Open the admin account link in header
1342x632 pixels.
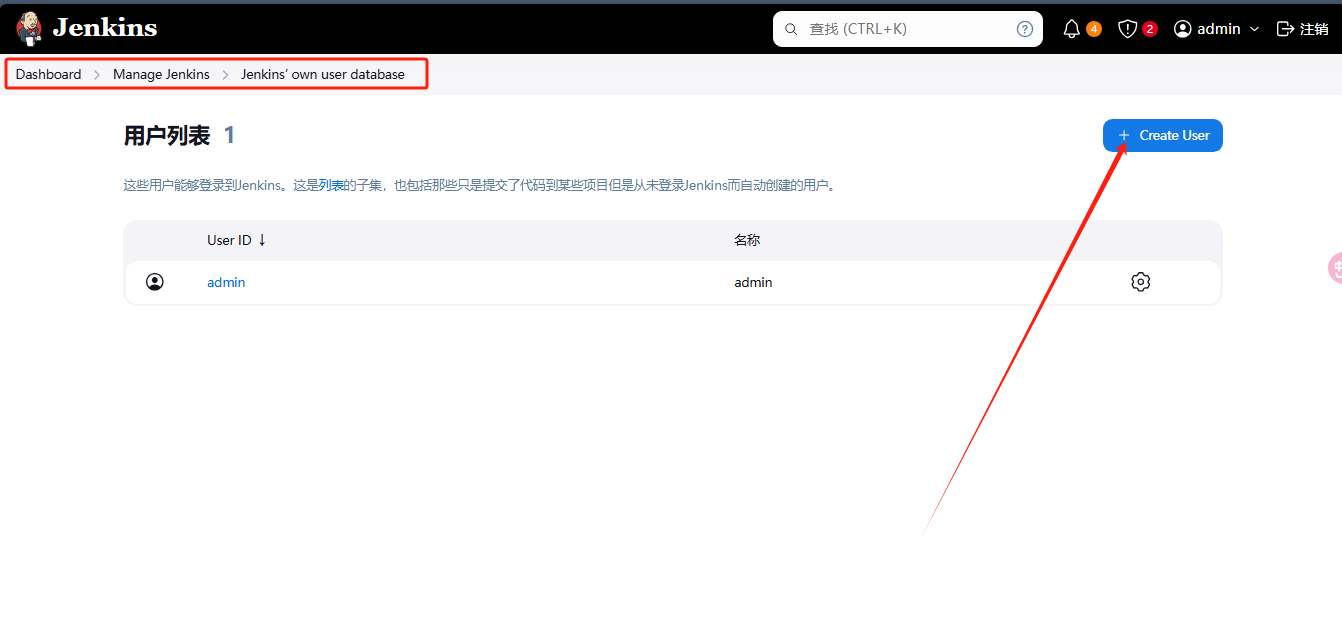pyautogui.click(x=1218, y=29)
